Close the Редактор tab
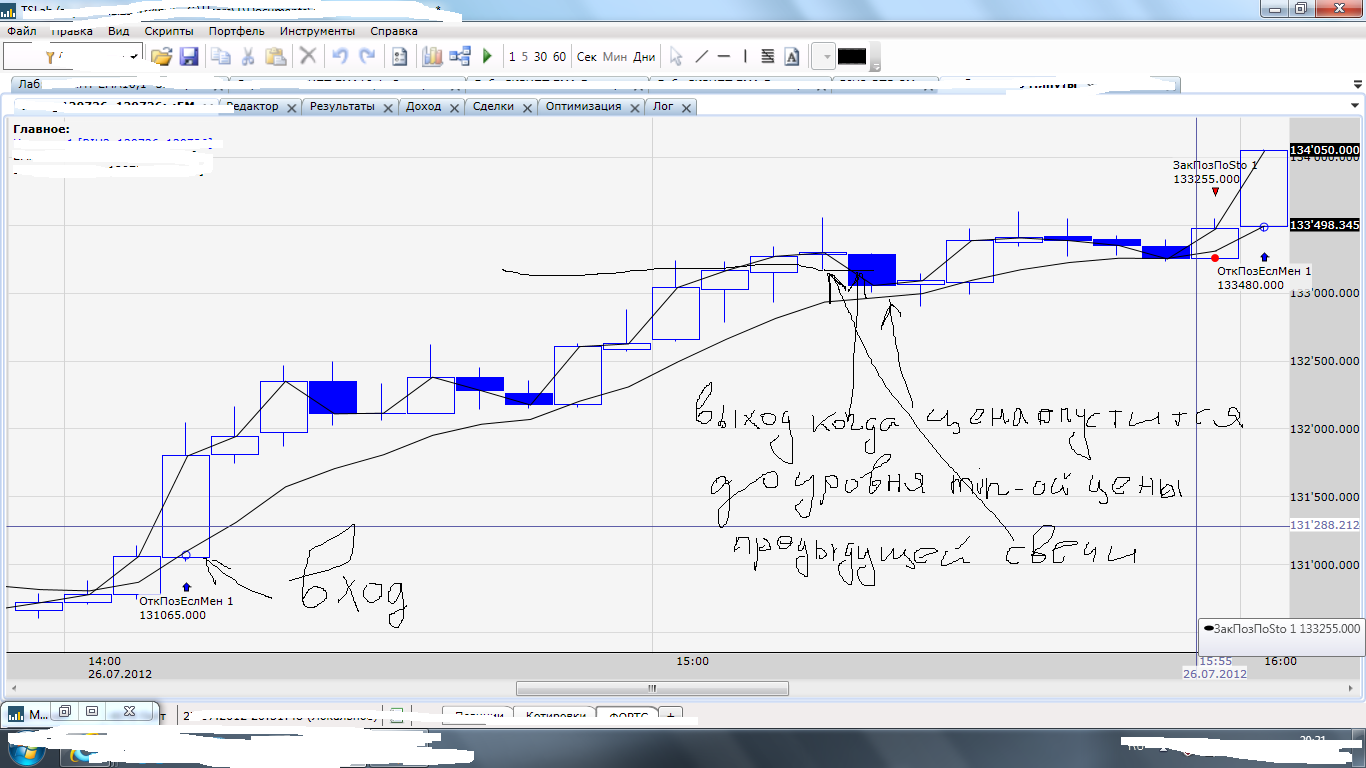Screen dimensions: 1366x768 [x=291, y=107]
